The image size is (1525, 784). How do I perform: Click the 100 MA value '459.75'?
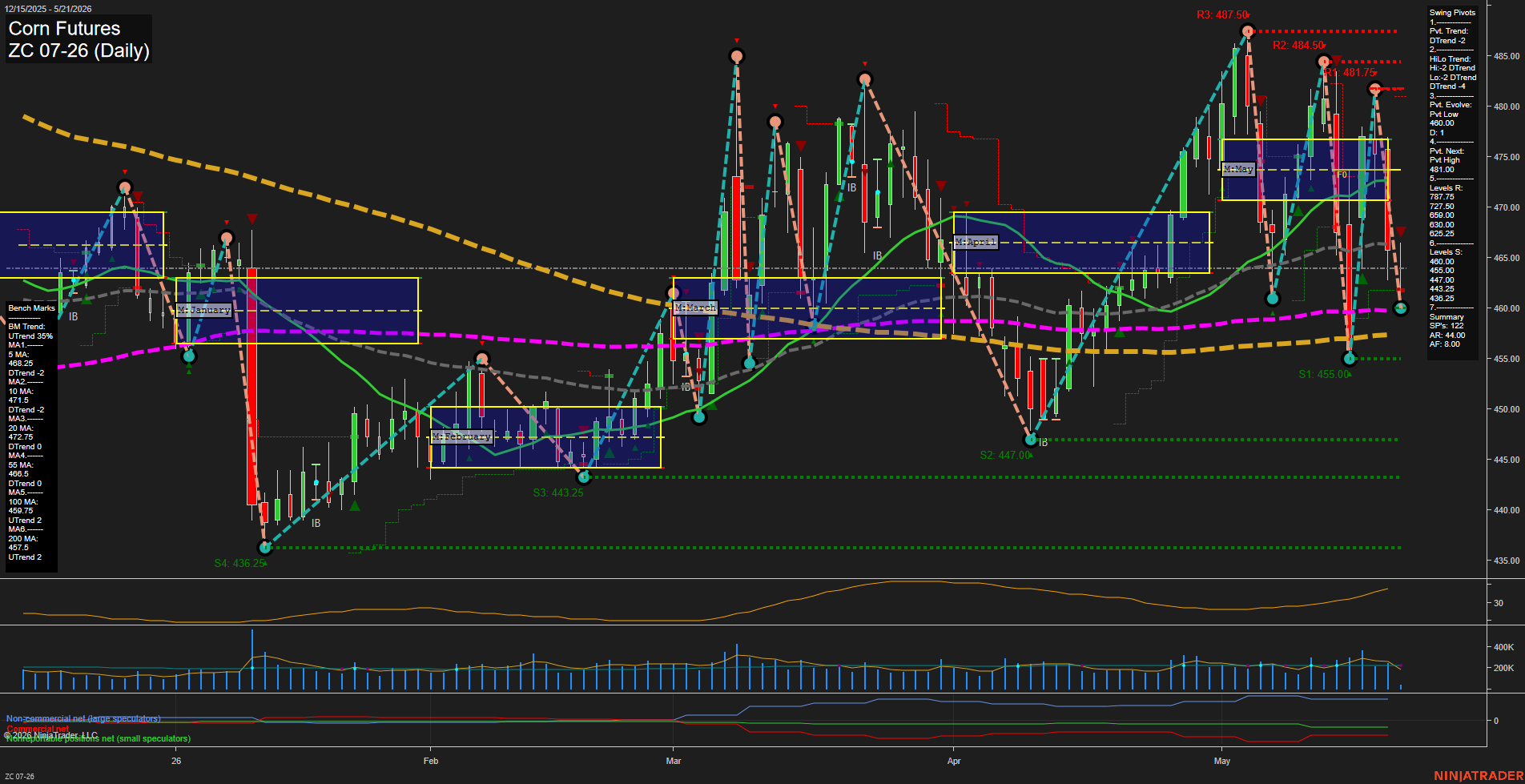tap(21, 511)
